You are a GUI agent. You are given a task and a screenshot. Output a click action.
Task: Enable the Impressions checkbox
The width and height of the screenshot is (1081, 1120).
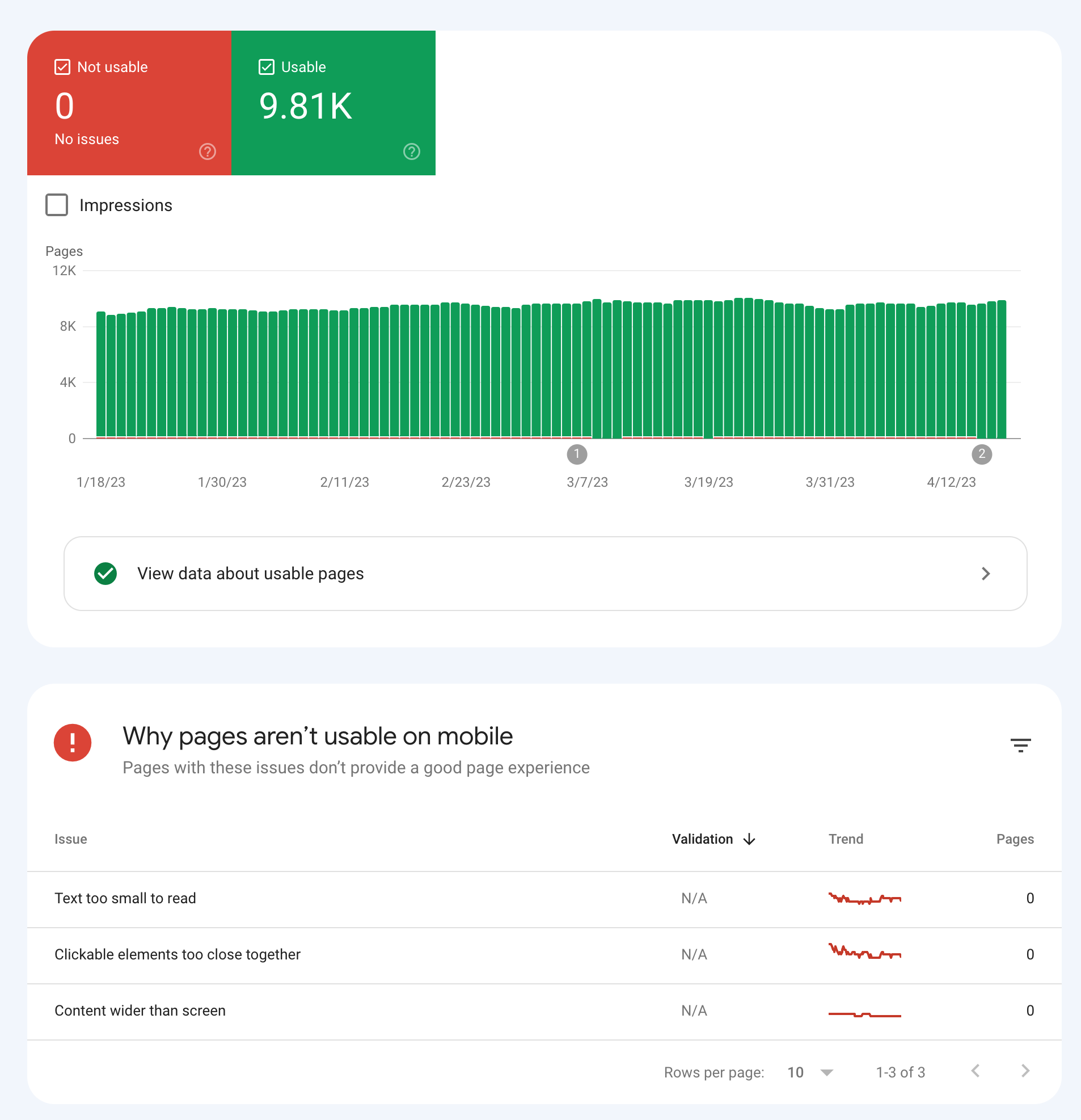coord(57,205)
